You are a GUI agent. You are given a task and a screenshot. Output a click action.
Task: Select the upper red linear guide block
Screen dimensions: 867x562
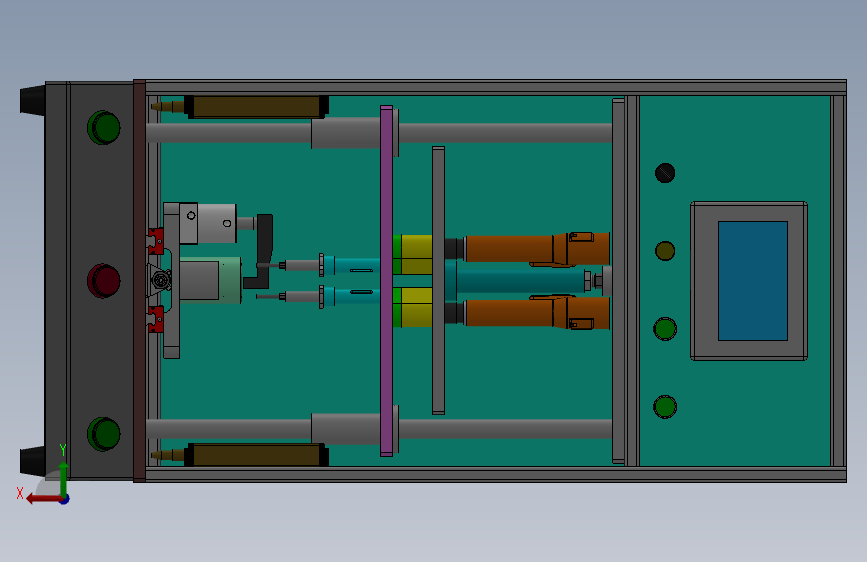(155, 241)
